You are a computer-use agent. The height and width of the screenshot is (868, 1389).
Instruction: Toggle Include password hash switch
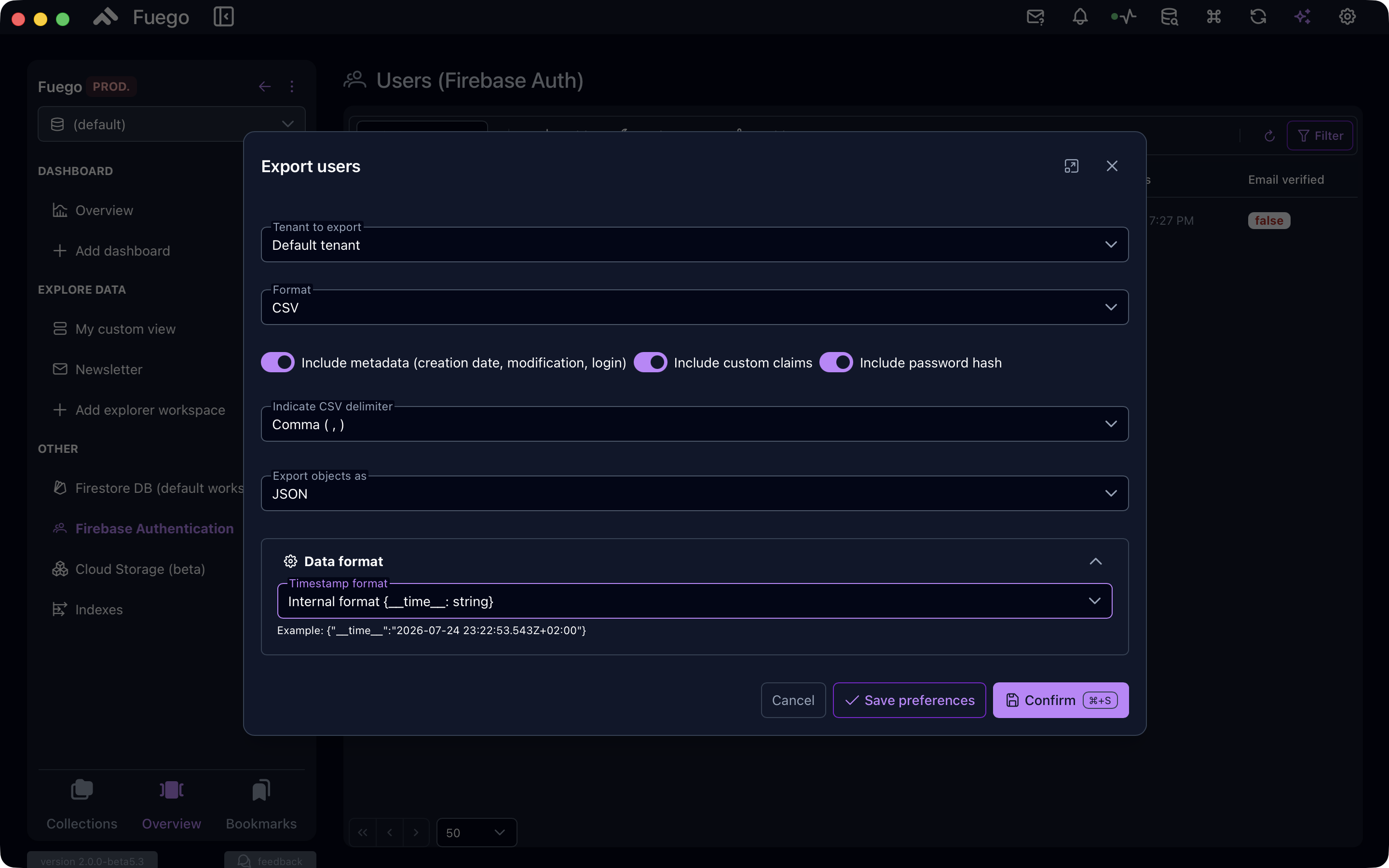click(836, 363)
